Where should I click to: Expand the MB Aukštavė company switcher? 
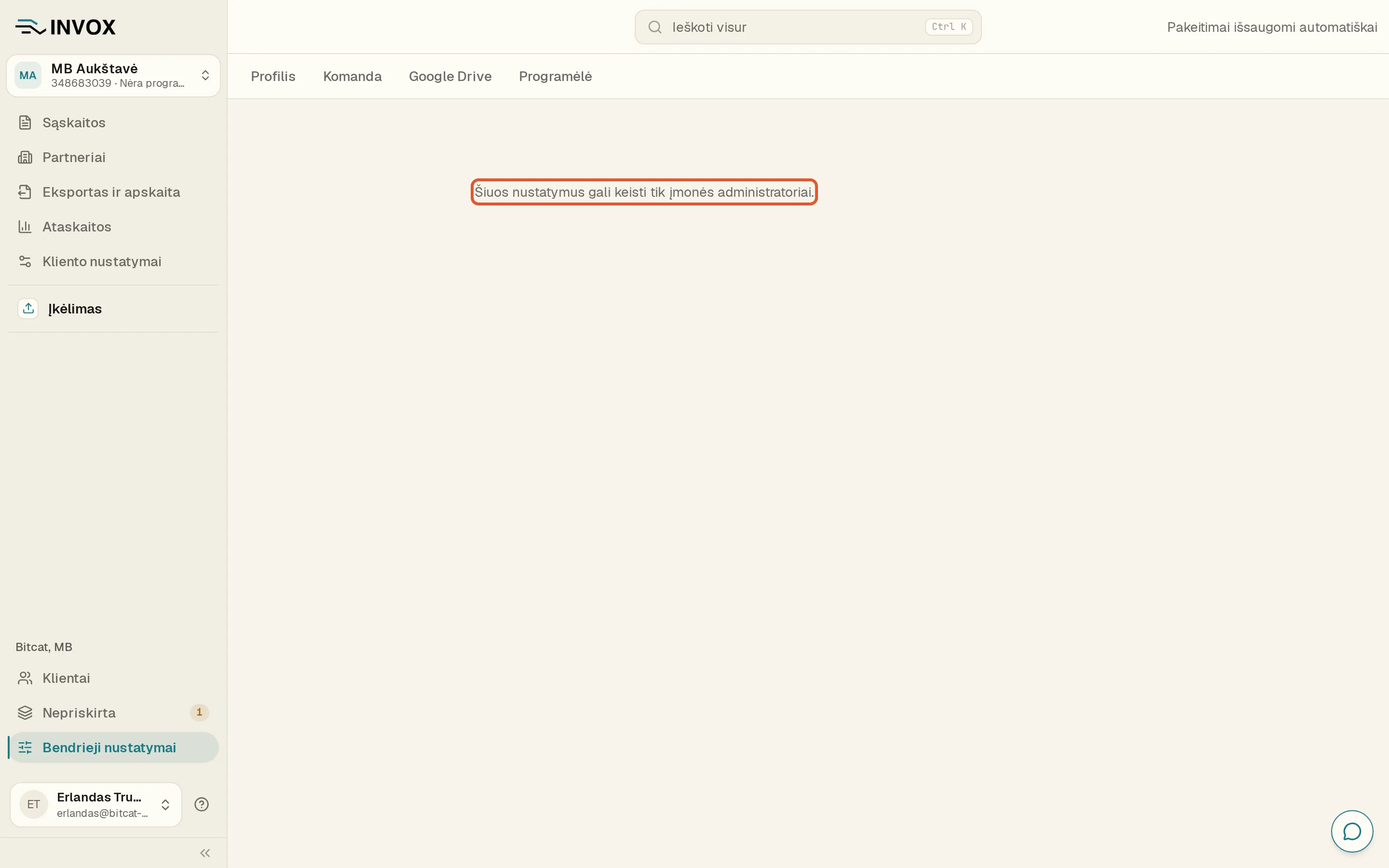113,75
